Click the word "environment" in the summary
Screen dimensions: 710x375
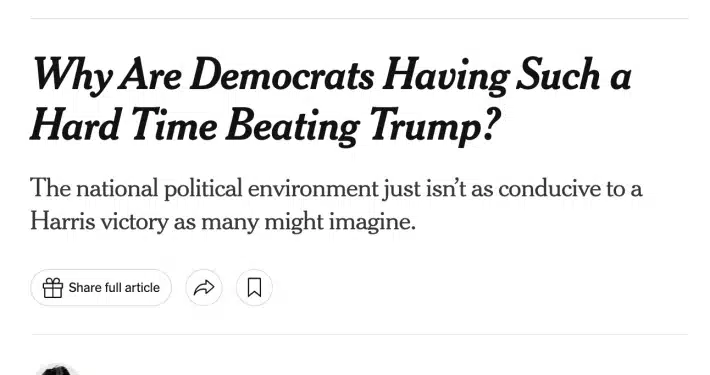312,188
